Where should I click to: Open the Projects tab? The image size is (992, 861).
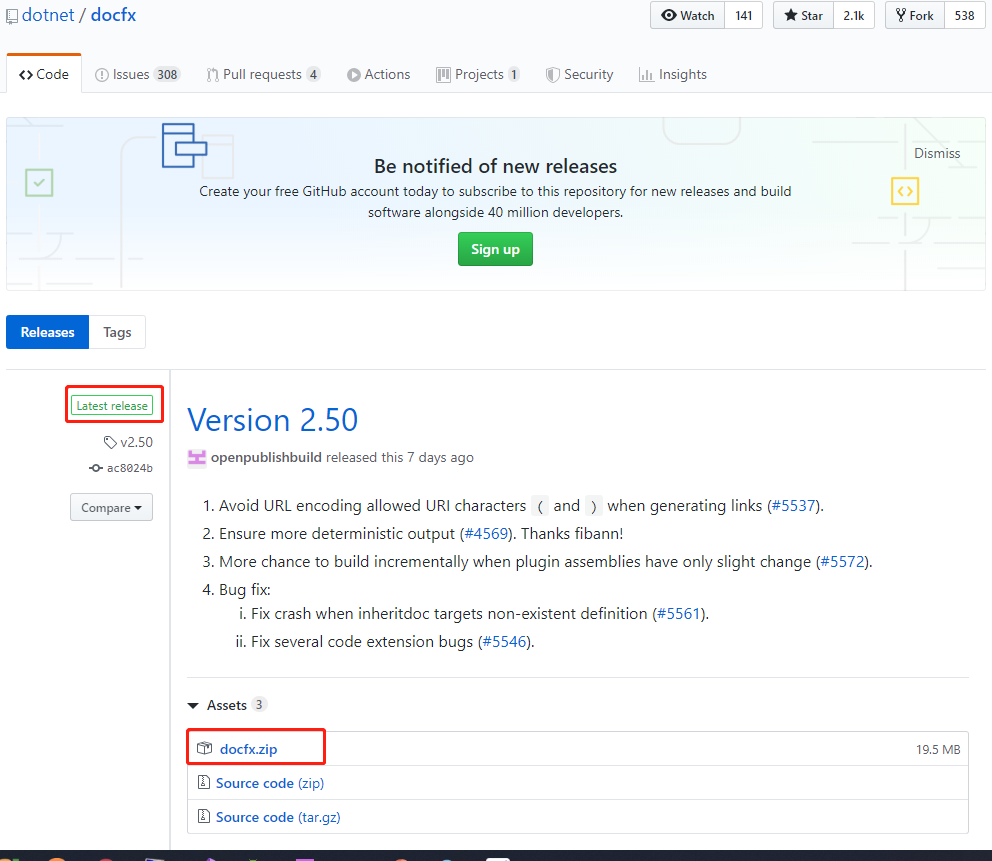(478, 74)
